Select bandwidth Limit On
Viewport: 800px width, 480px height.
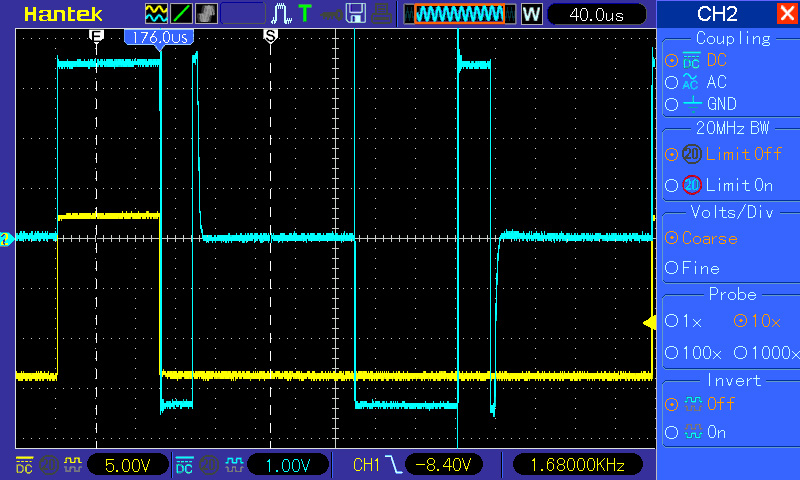[719, 185]
